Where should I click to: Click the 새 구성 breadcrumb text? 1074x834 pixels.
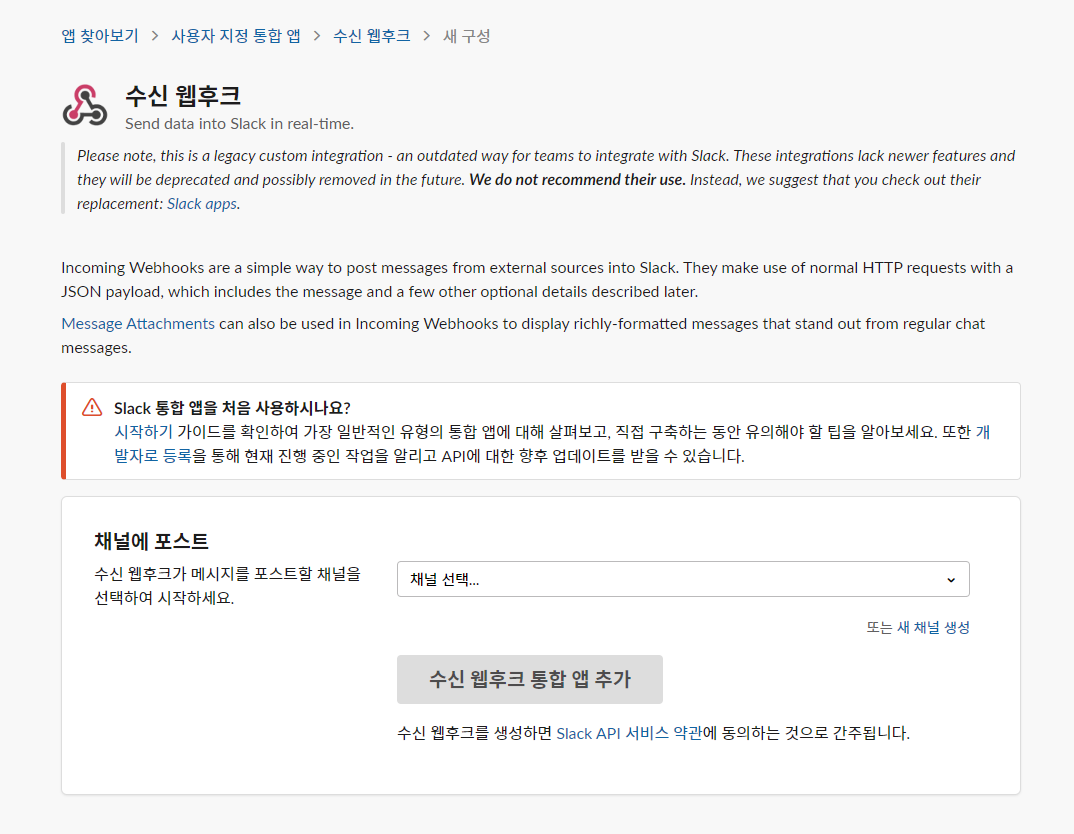[x=466, y=36]
